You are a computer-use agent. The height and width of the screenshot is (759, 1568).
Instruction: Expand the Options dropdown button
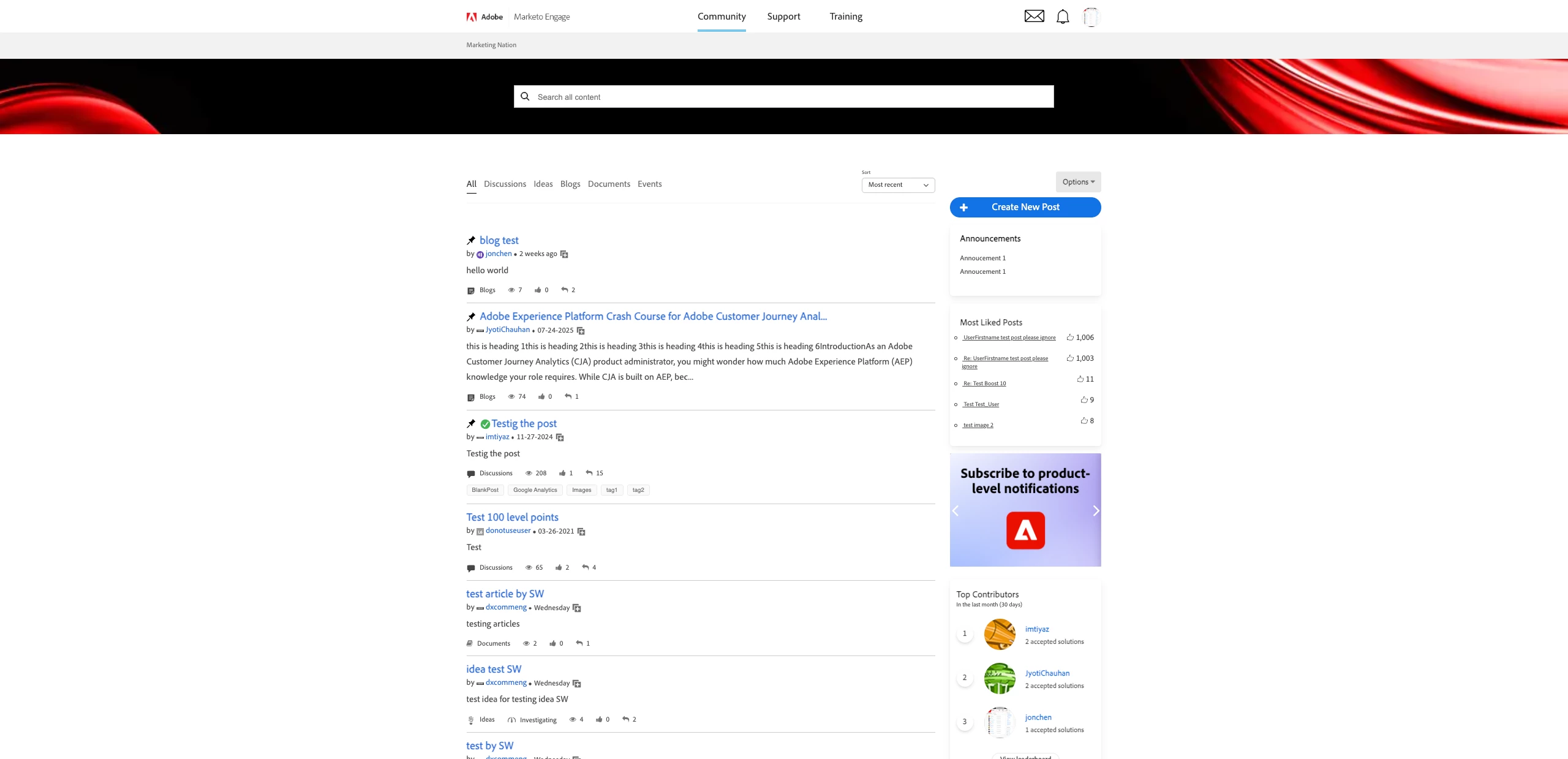coord(1078,182)
